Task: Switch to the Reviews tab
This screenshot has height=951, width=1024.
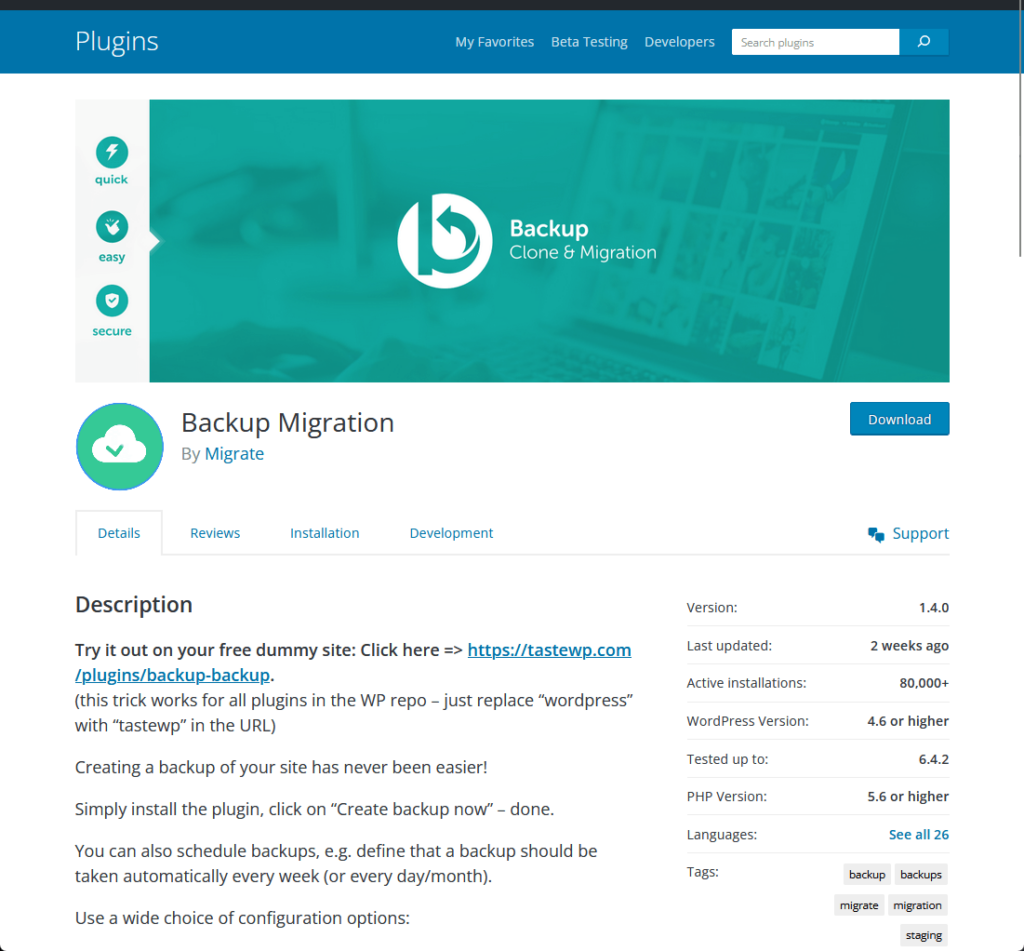Action: (215, 533)
